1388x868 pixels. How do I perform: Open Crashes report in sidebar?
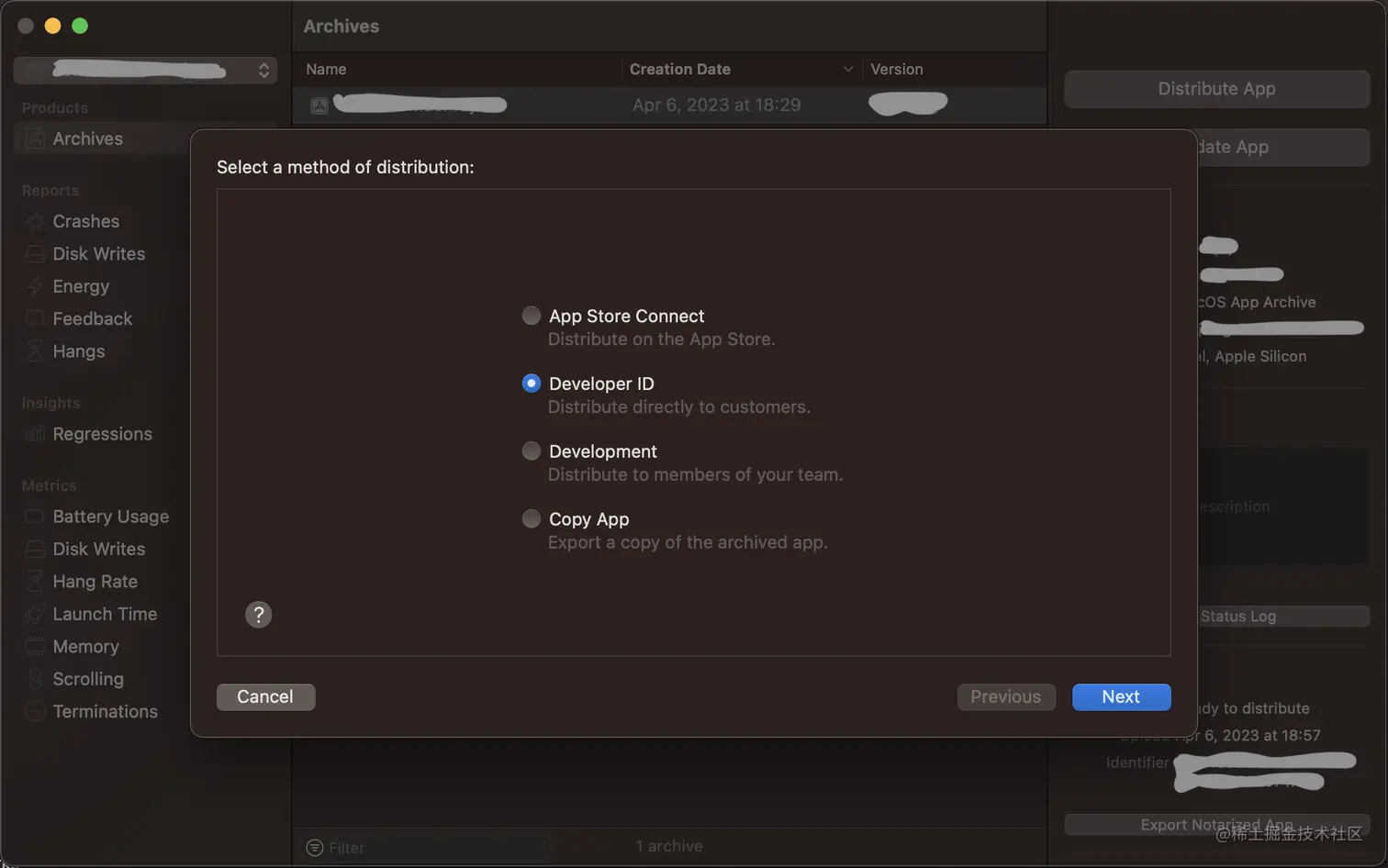coord(86,221)
